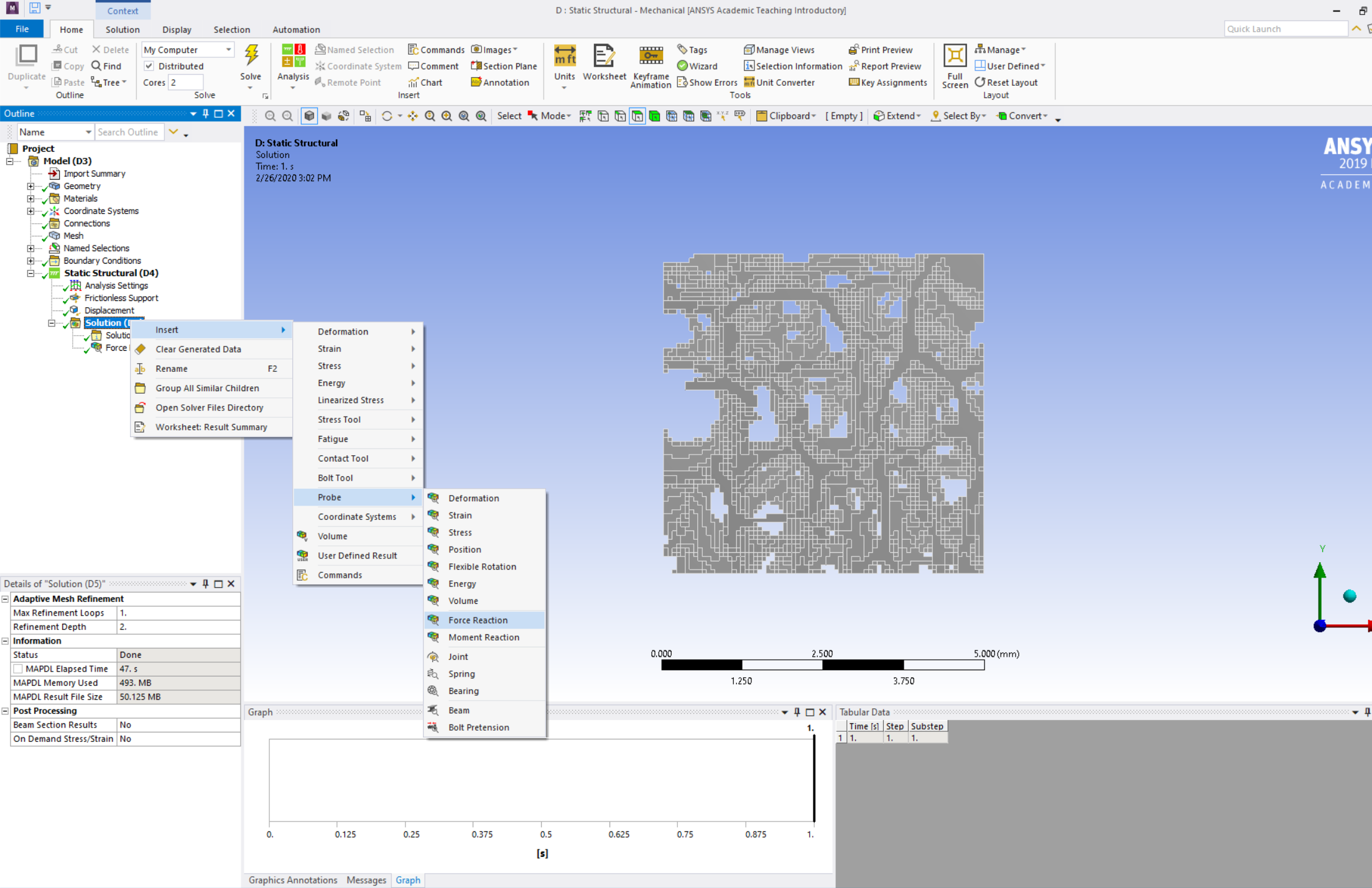
Task: Click Show Errors
Action: 707,82
